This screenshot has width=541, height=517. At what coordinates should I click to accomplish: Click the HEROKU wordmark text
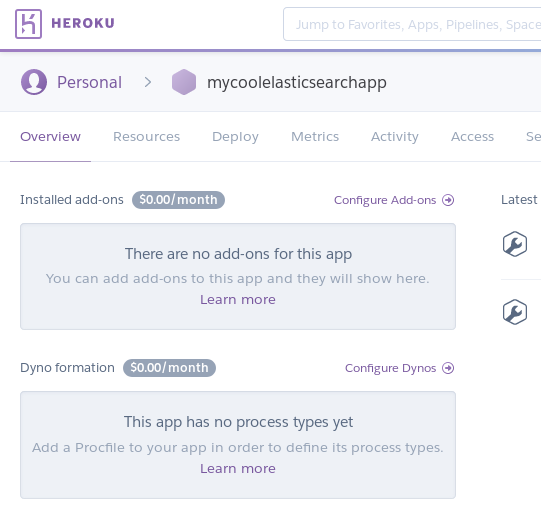(x=83, y=23)
